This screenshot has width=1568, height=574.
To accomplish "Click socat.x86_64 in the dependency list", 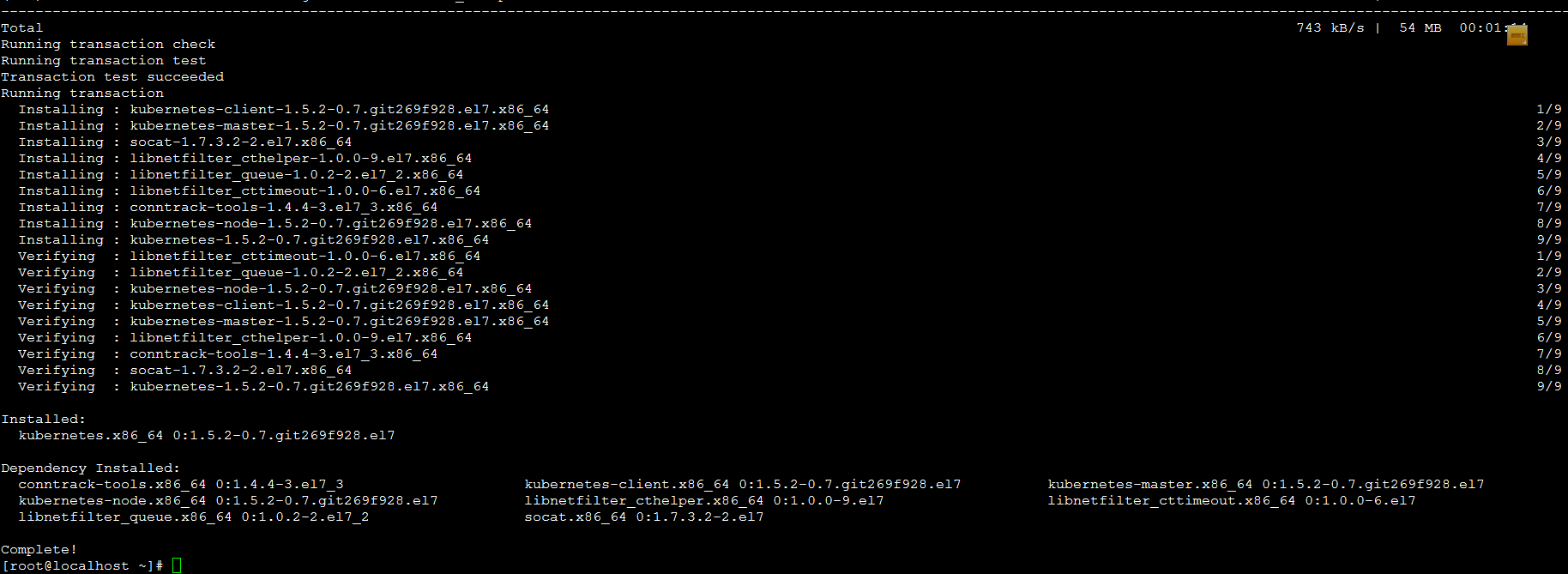I will [x=575, y=517].
